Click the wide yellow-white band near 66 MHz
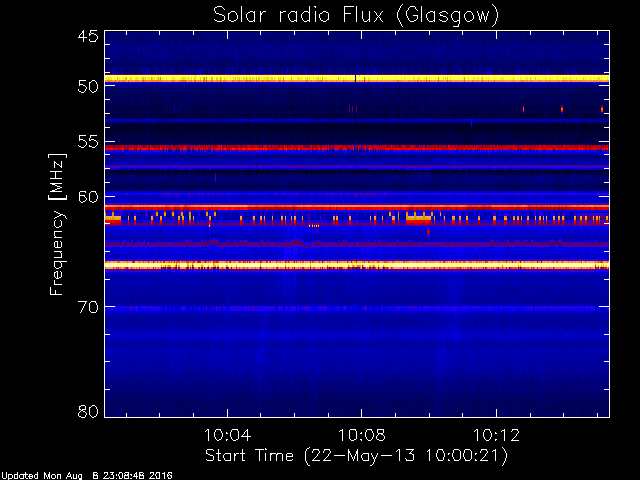 (x=357, y=265)
